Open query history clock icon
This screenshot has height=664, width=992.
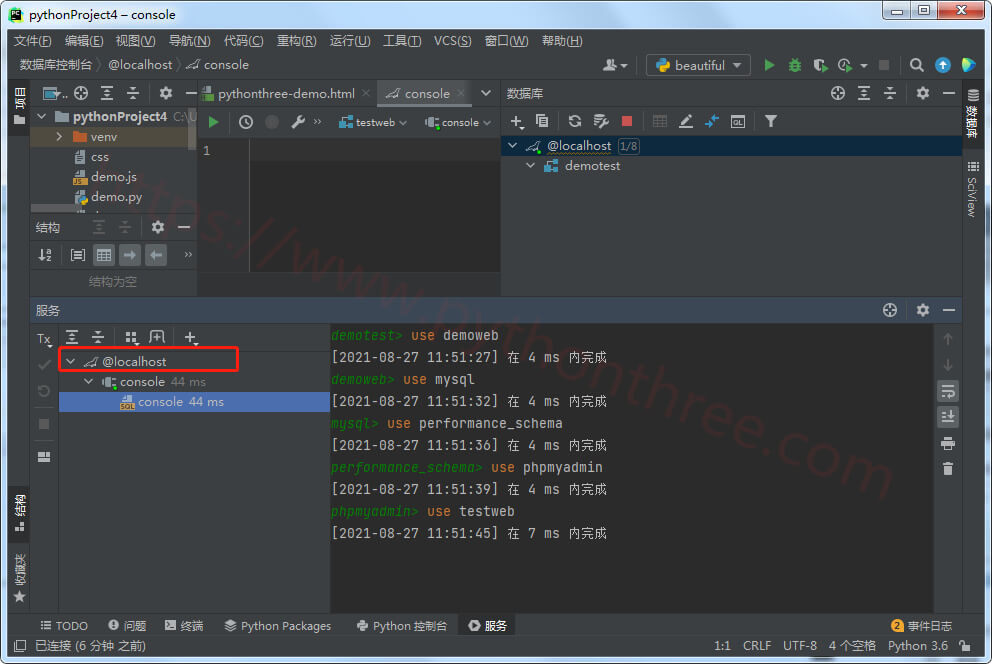click(x=245, y=122)
